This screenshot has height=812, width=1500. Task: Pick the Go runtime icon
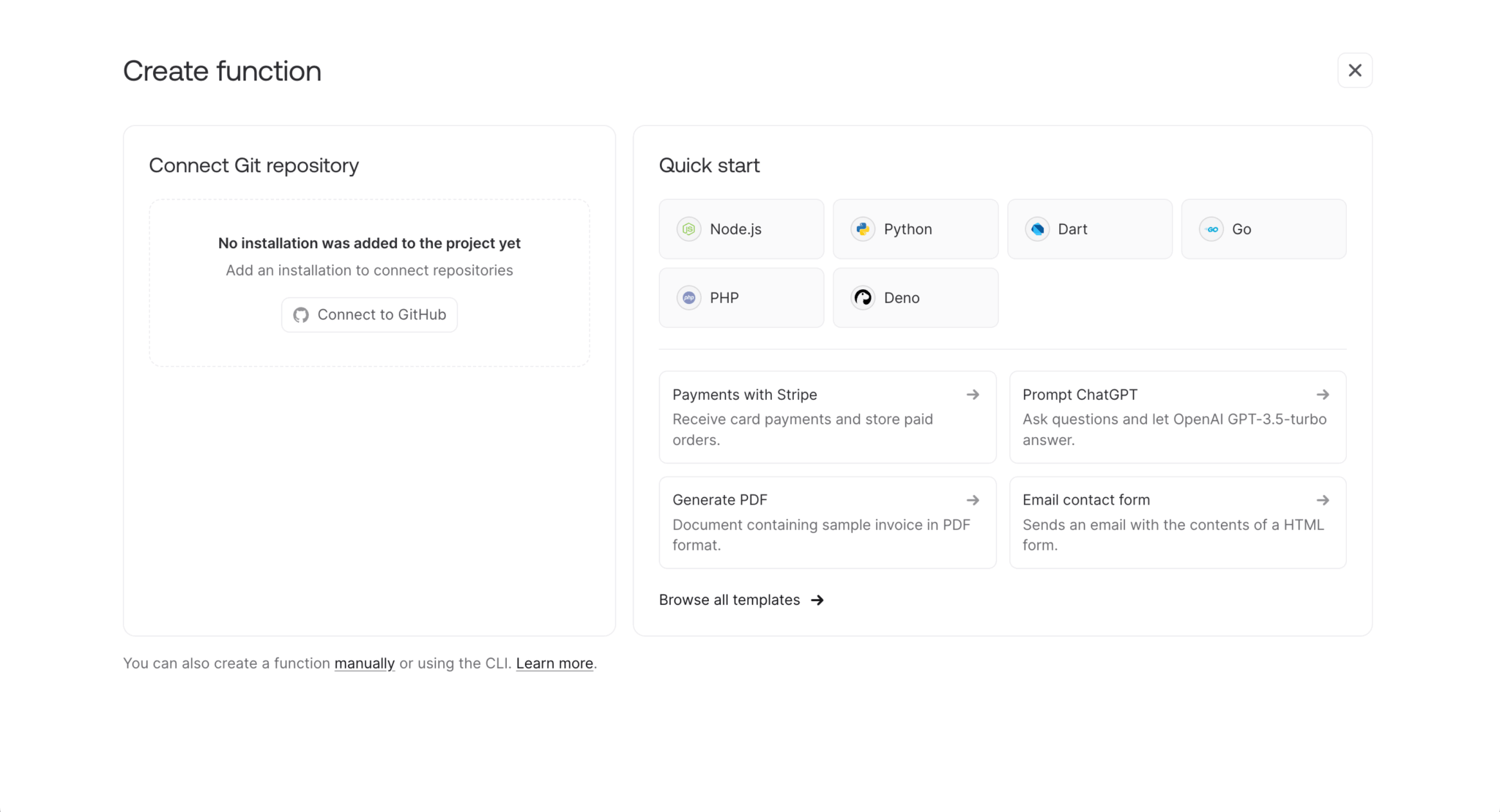[x=1211, y=229]
